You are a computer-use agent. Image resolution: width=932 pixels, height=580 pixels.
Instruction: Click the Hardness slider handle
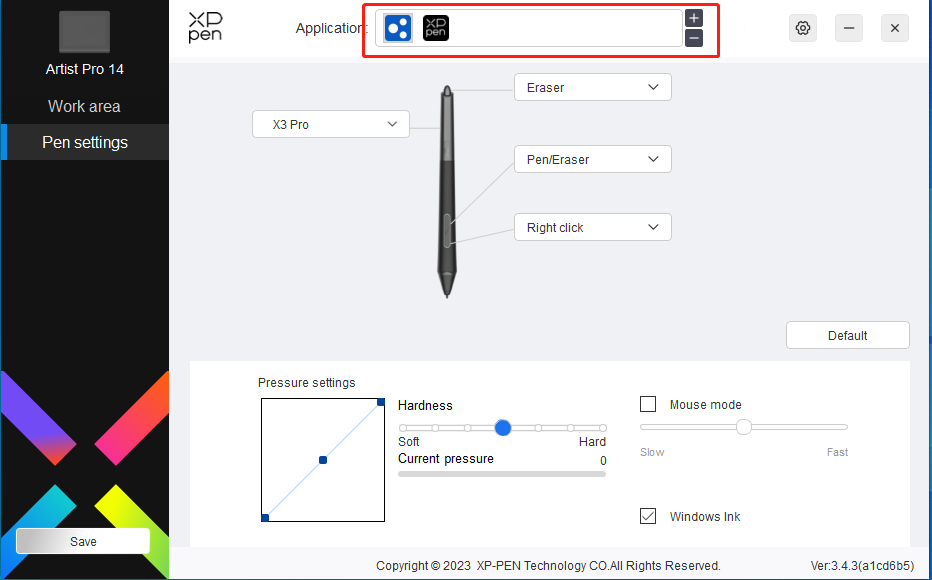click(503, 428)
